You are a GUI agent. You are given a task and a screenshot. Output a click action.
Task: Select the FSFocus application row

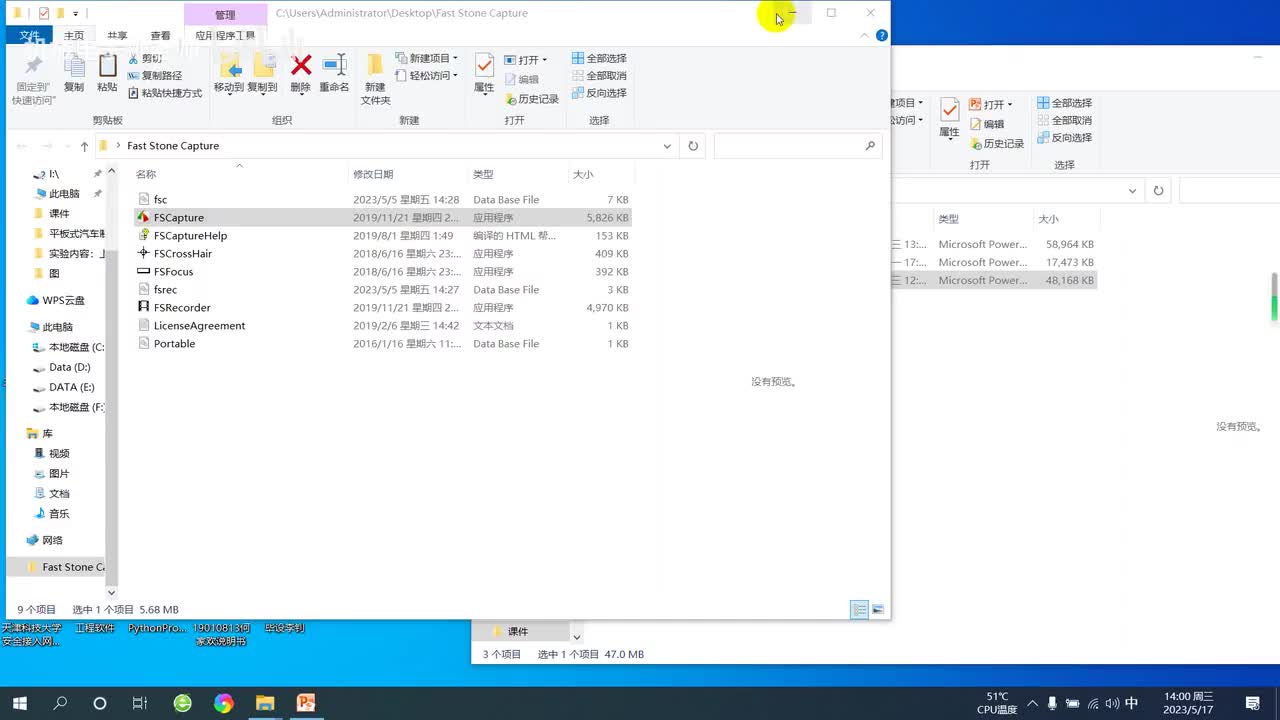click(x=382, y=271)
